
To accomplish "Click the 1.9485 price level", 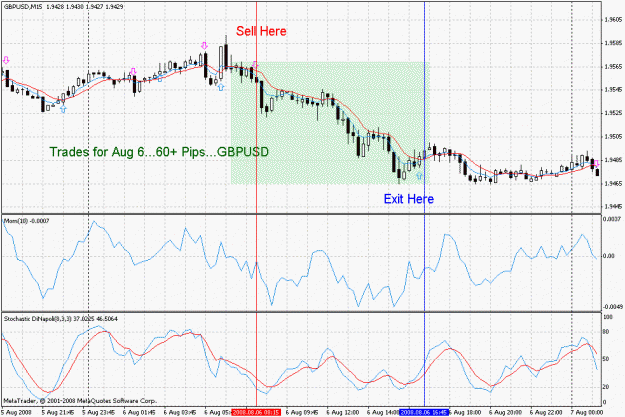I will pos(613,160).
